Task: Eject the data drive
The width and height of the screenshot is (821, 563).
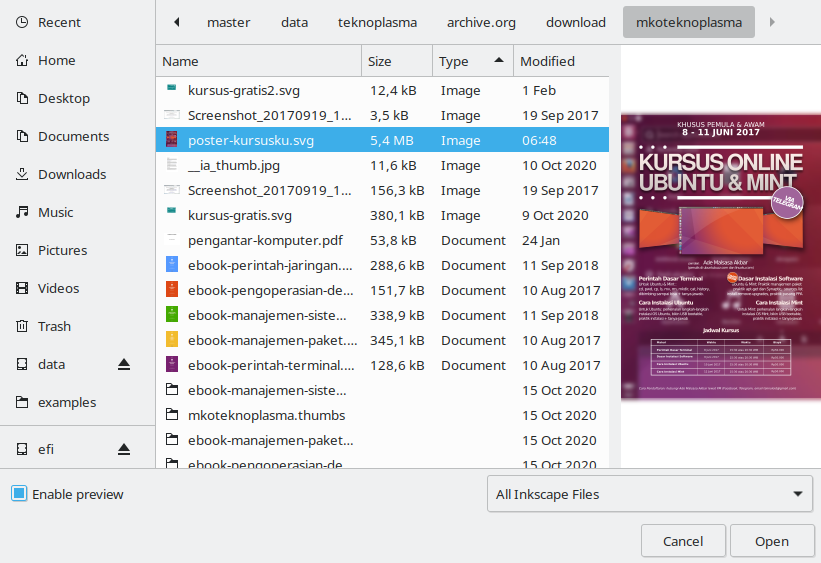Action: [x=124, y=365]
